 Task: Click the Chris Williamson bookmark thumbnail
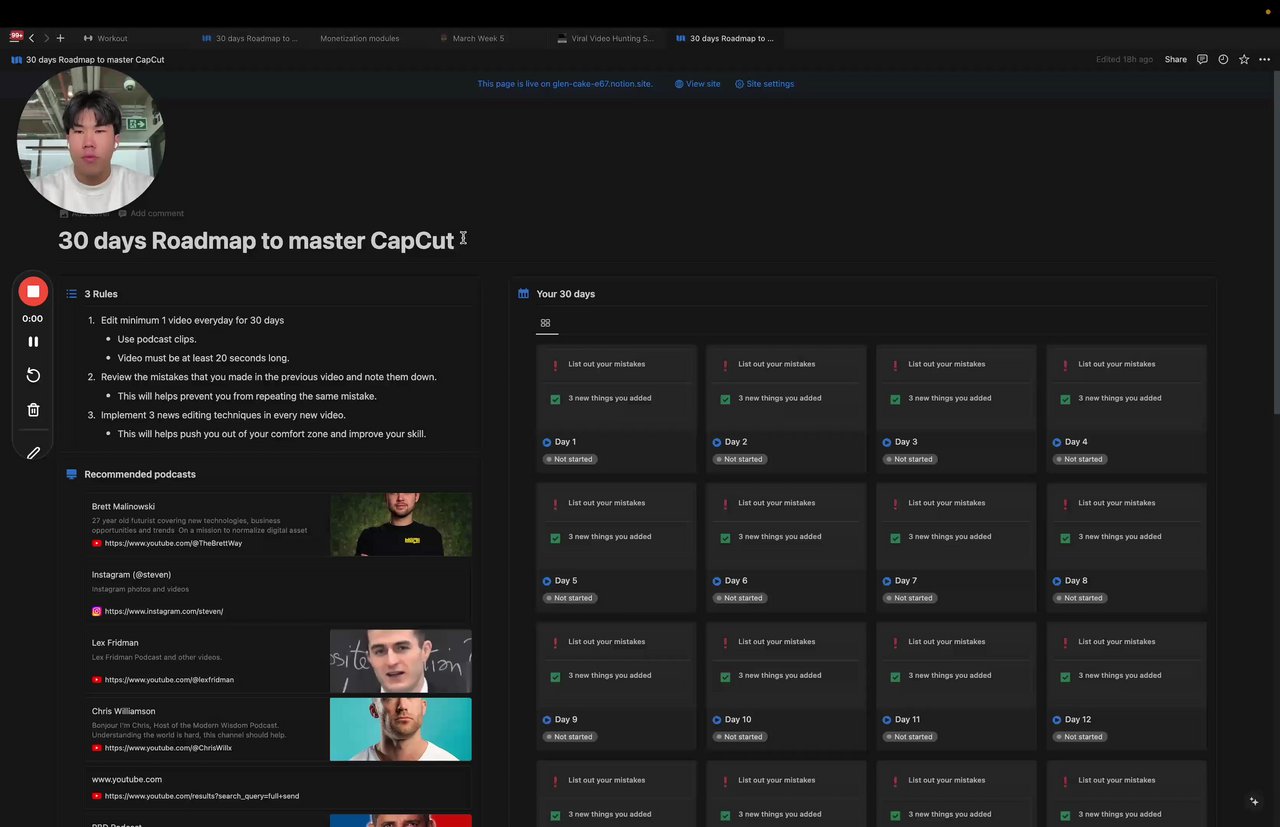click(x=401, y=729)
